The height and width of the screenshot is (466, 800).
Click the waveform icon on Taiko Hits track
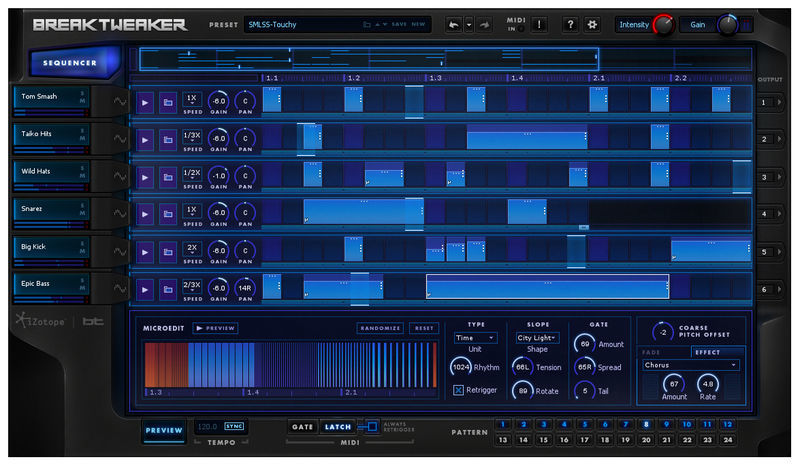(120, 138)
